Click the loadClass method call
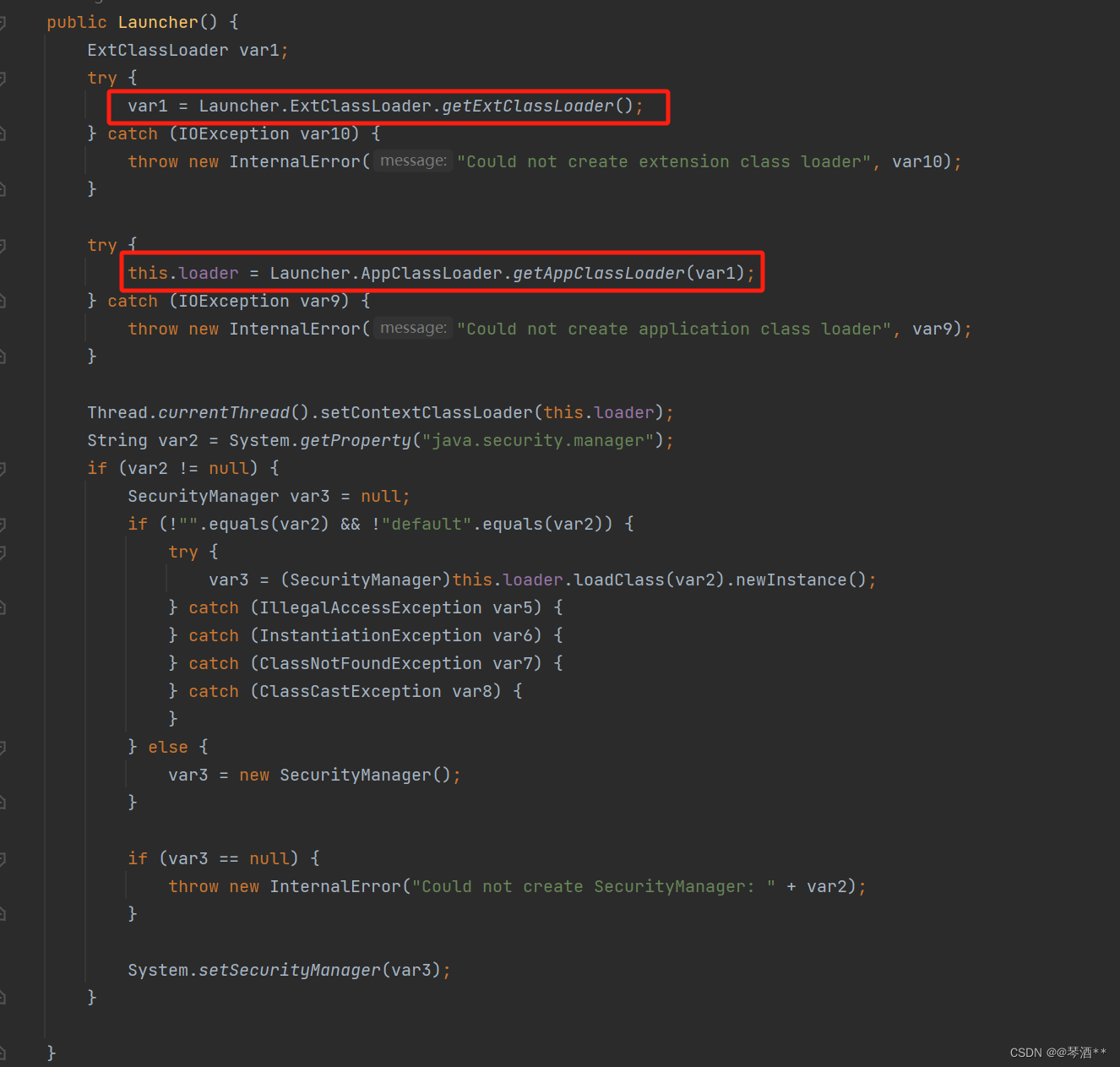This screenshot has height=1067, width=1120. [619, 580]
